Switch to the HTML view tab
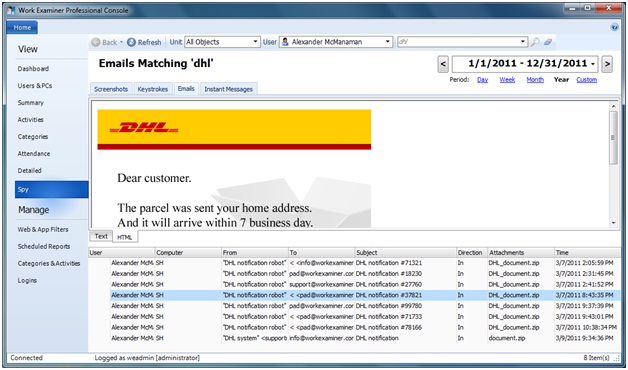This screenshot has width=628, height=370. (x=125, y=237)
